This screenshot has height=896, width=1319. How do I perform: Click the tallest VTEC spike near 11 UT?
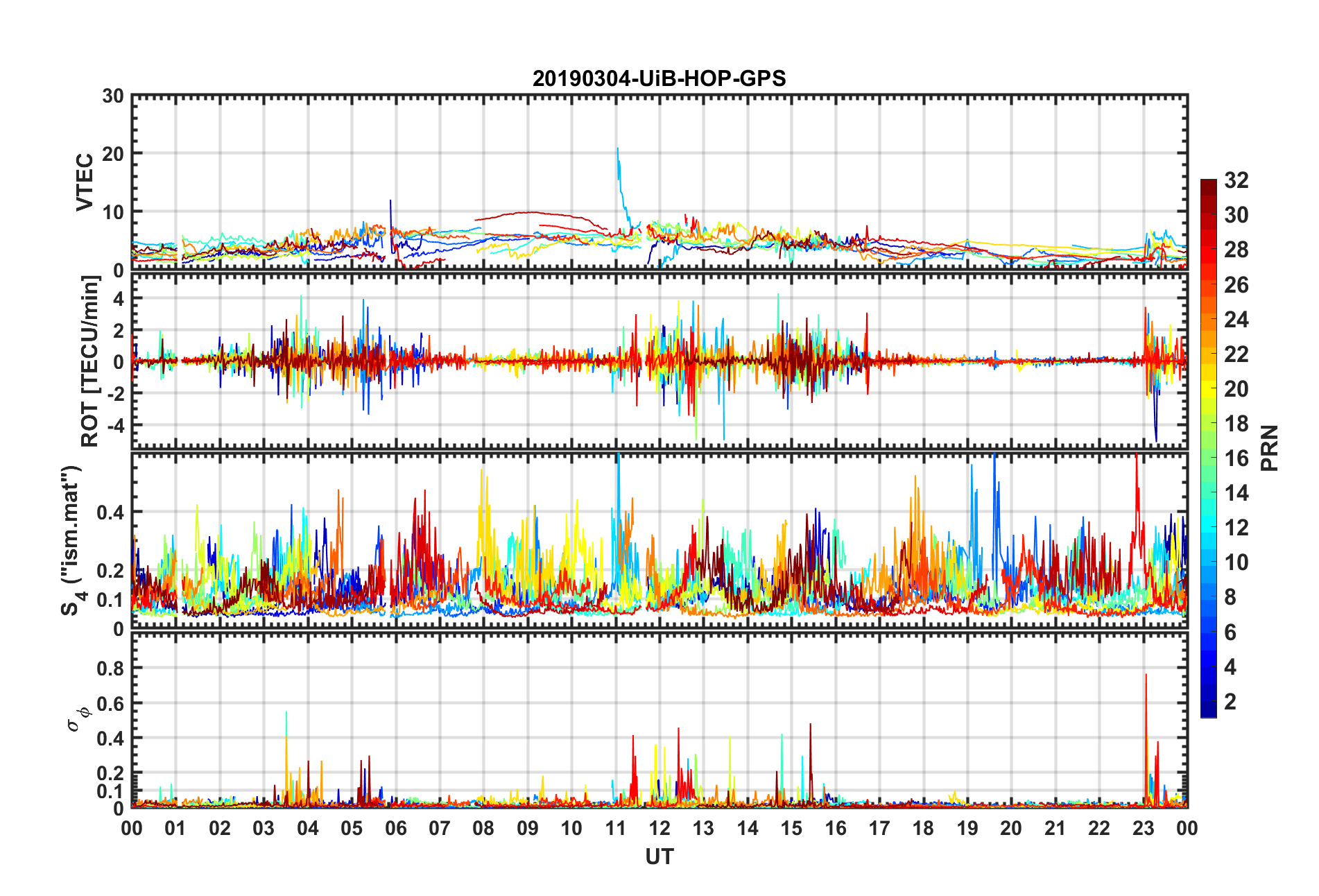617,149
